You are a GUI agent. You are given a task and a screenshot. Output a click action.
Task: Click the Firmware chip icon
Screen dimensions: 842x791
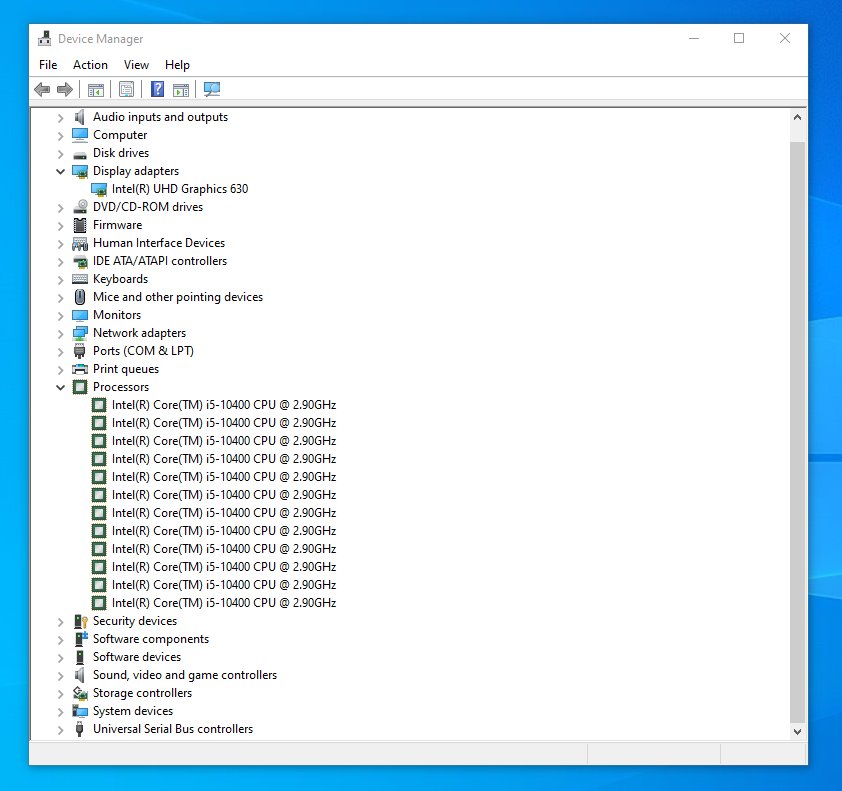click(80, 225)
